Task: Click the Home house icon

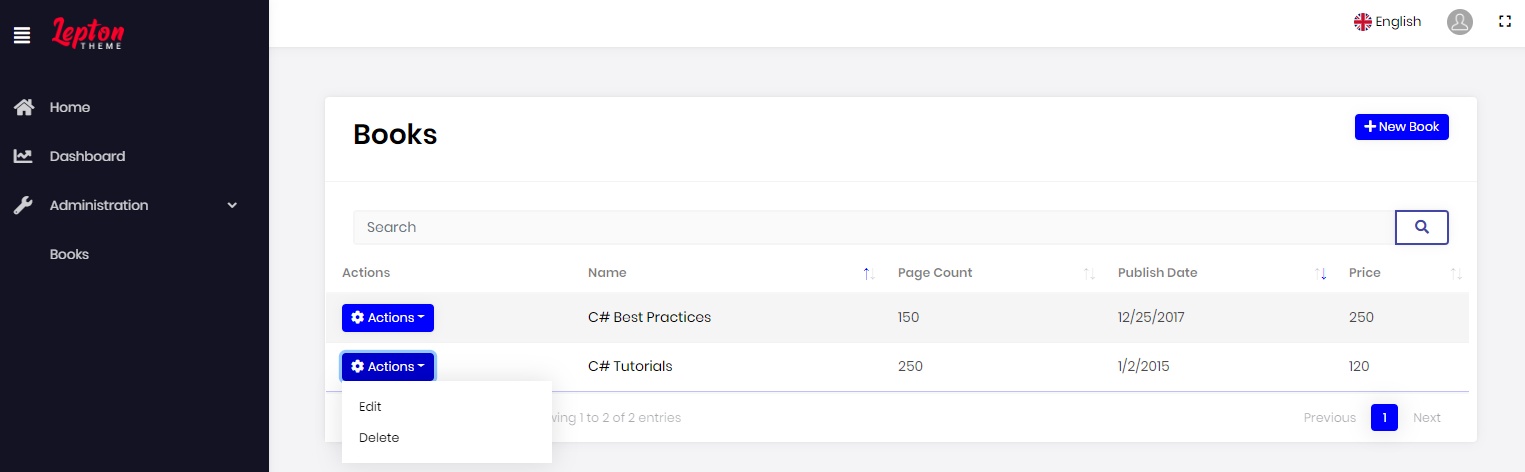Action: pyautogui.click(x=24, y=107)
